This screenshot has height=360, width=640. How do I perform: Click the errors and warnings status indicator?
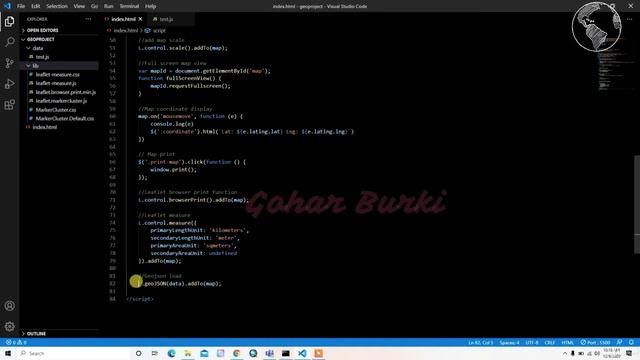[16, 342]
